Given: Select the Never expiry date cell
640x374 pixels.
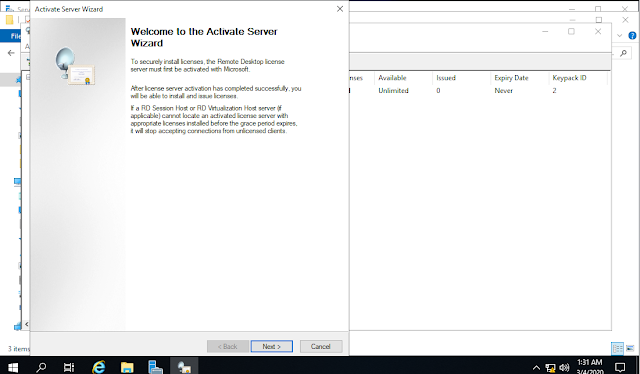Looking at the screenshot, I should pyautogui.click(x=503, y=91).
